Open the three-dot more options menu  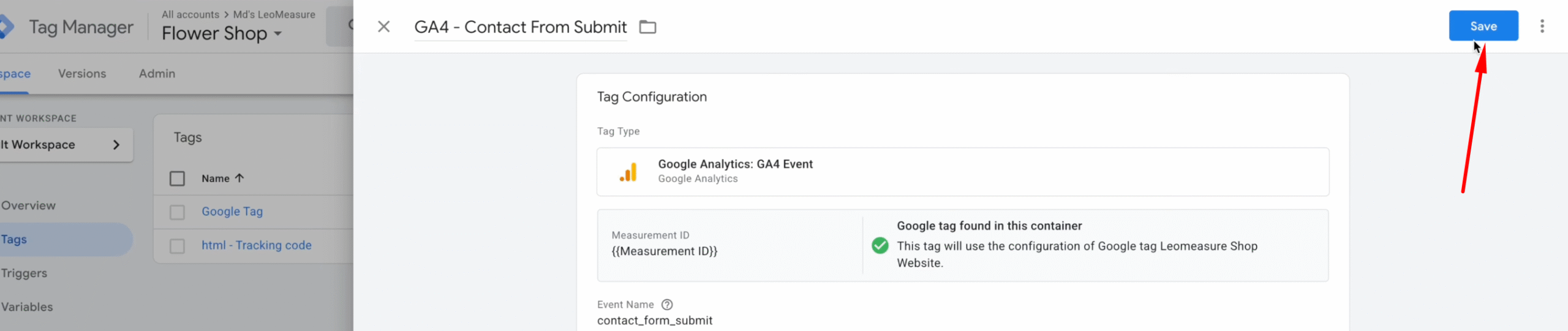click(x=1542, y=26)
